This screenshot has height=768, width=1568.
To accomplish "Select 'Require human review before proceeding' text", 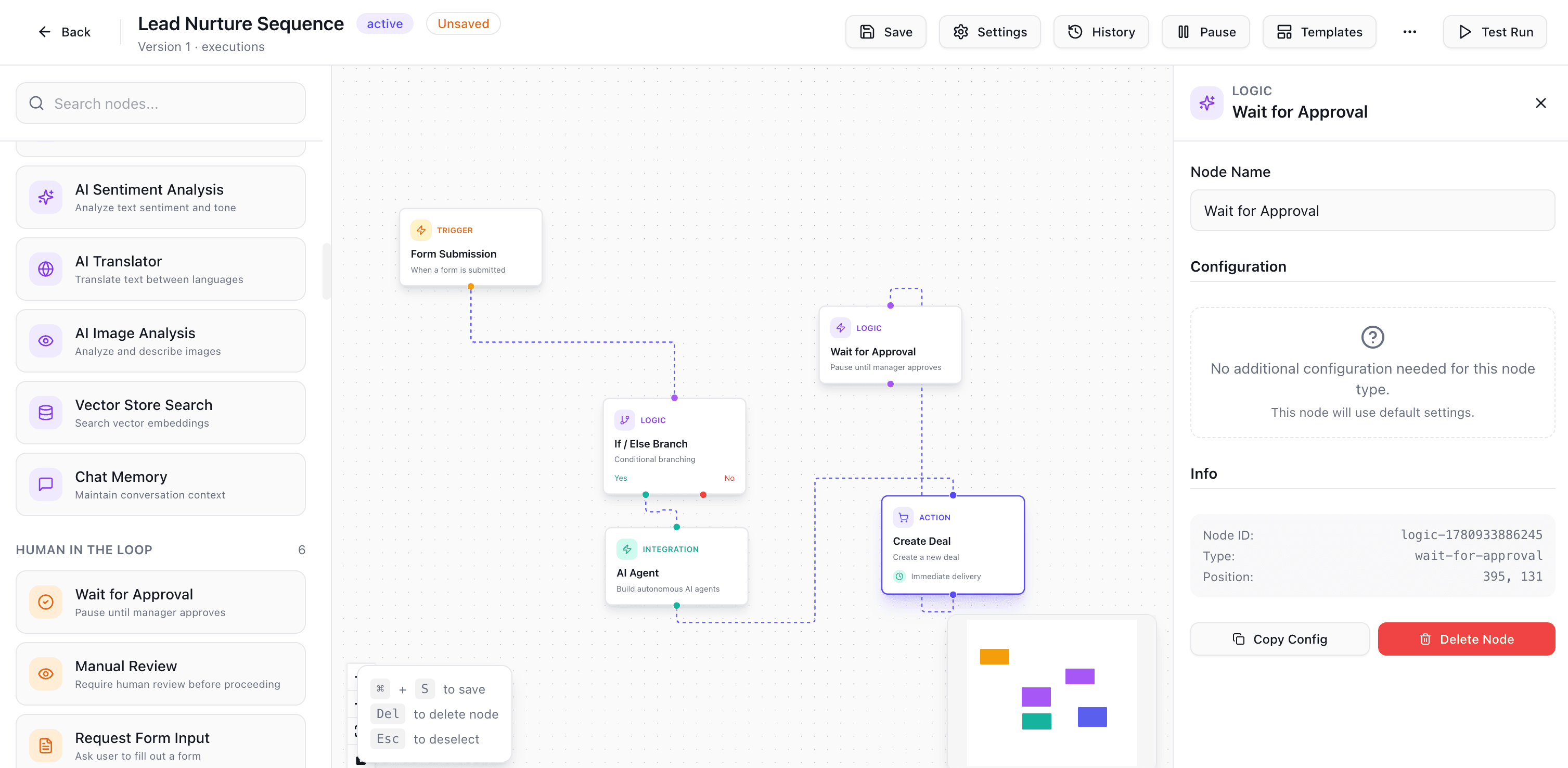I will pos(178,684).
